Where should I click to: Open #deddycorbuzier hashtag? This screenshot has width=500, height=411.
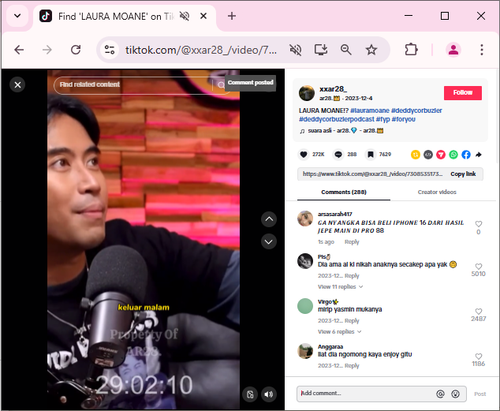pyautogui.click(x=416, y=111)
